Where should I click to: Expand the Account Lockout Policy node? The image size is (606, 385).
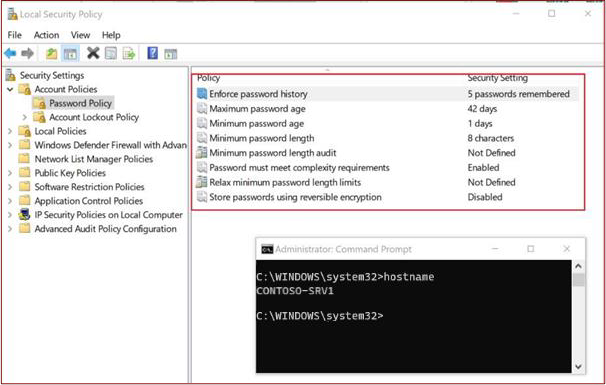[25, 117]
